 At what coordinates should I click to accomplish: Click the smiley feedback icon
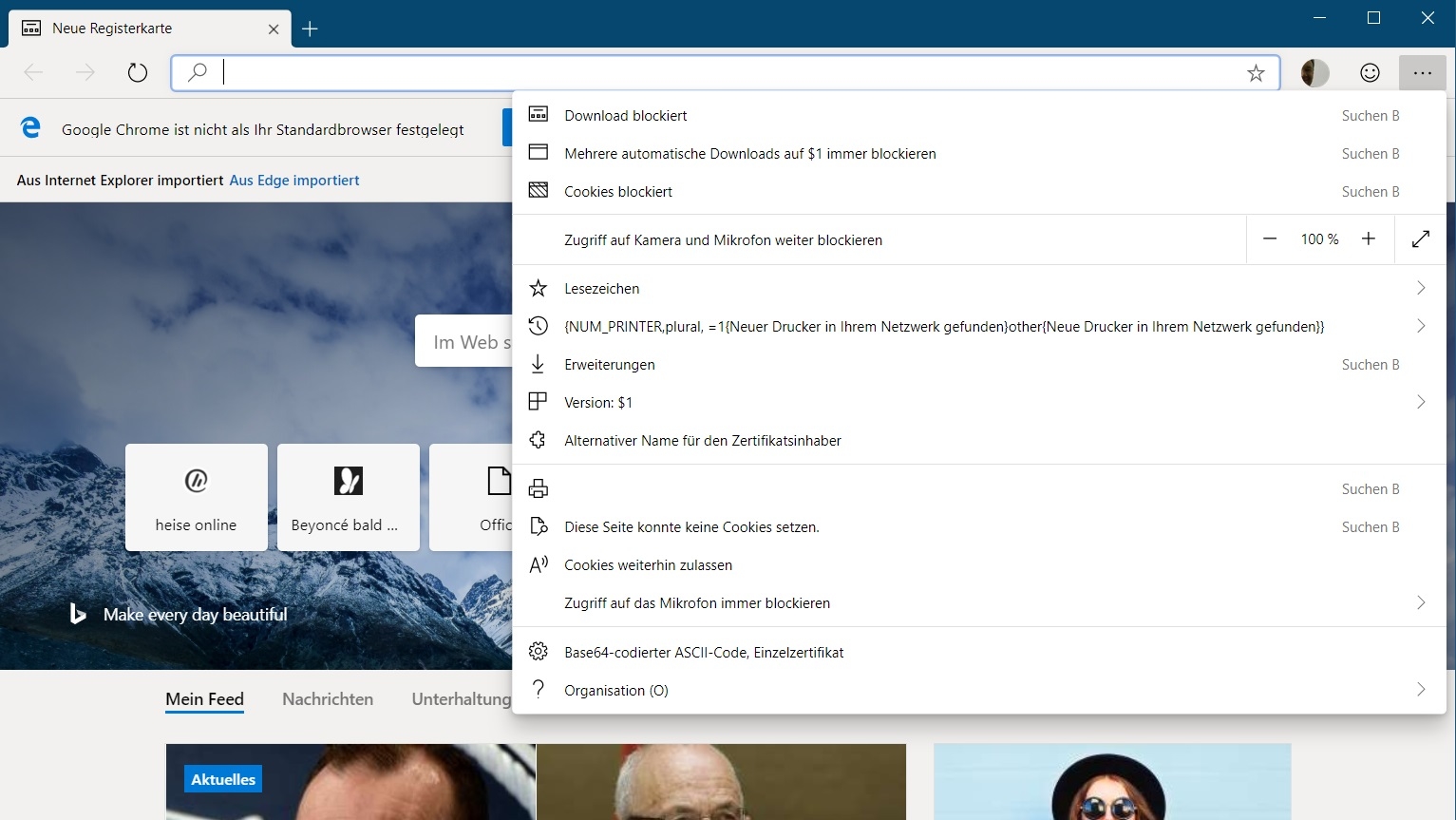point(1370,73)
